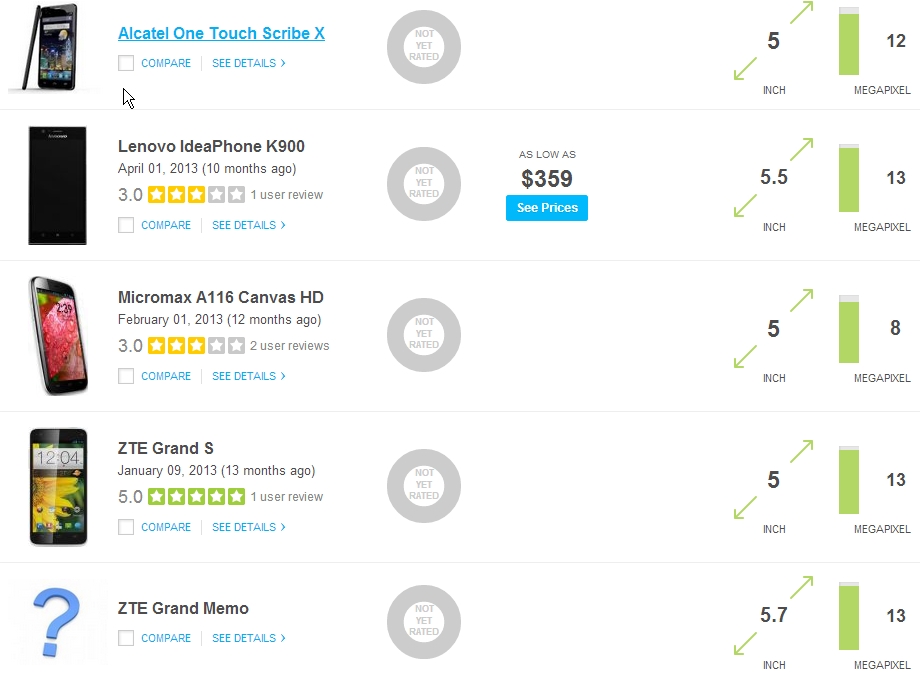The height and width of the screenshot is (680, 920).
Task: Check the Compare box for Alcatel One Touch Scribe X
Action: (x=126, y=63)
